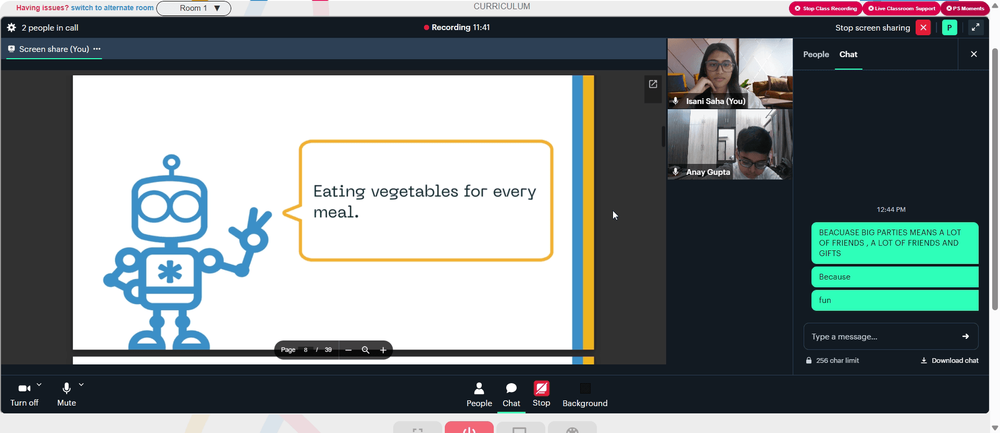Turn off the camera
The width and height of the screenshot is (1000, 433).
pyautogui.click(x=24, y=394)
